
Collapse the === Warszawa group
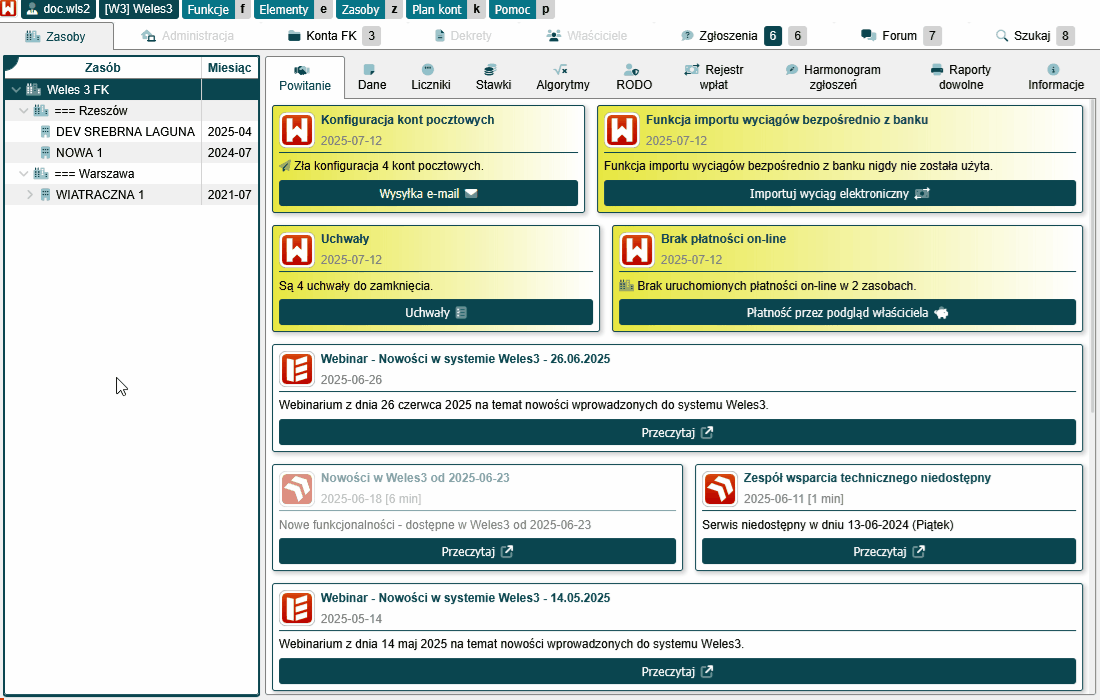point(23,174)
